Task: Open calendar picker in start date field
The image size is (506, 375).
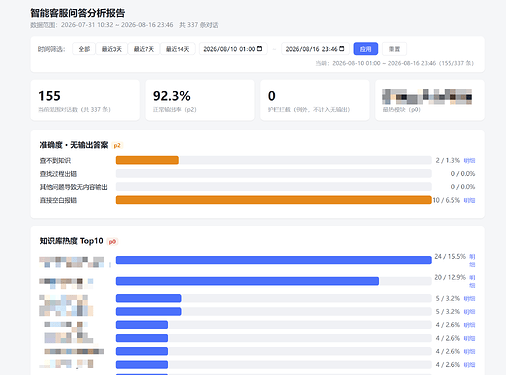Action: [259, 49]
